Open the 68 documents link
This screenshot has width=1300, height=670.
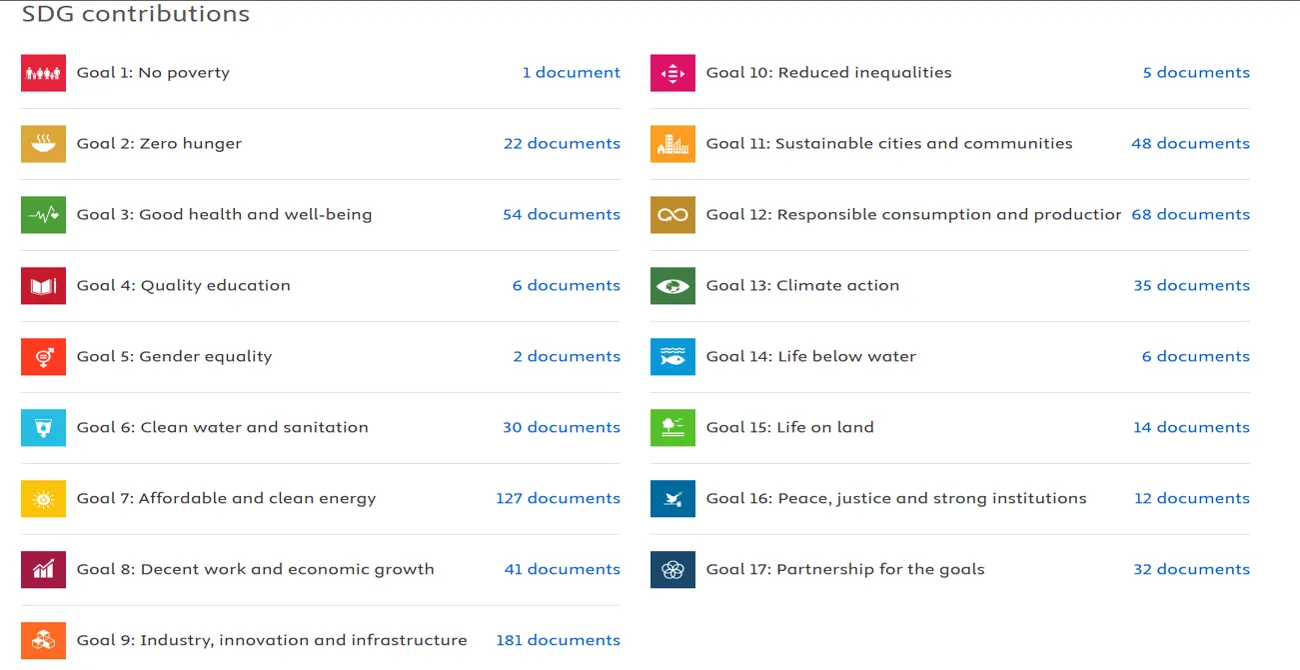[x=1190, y=214]
